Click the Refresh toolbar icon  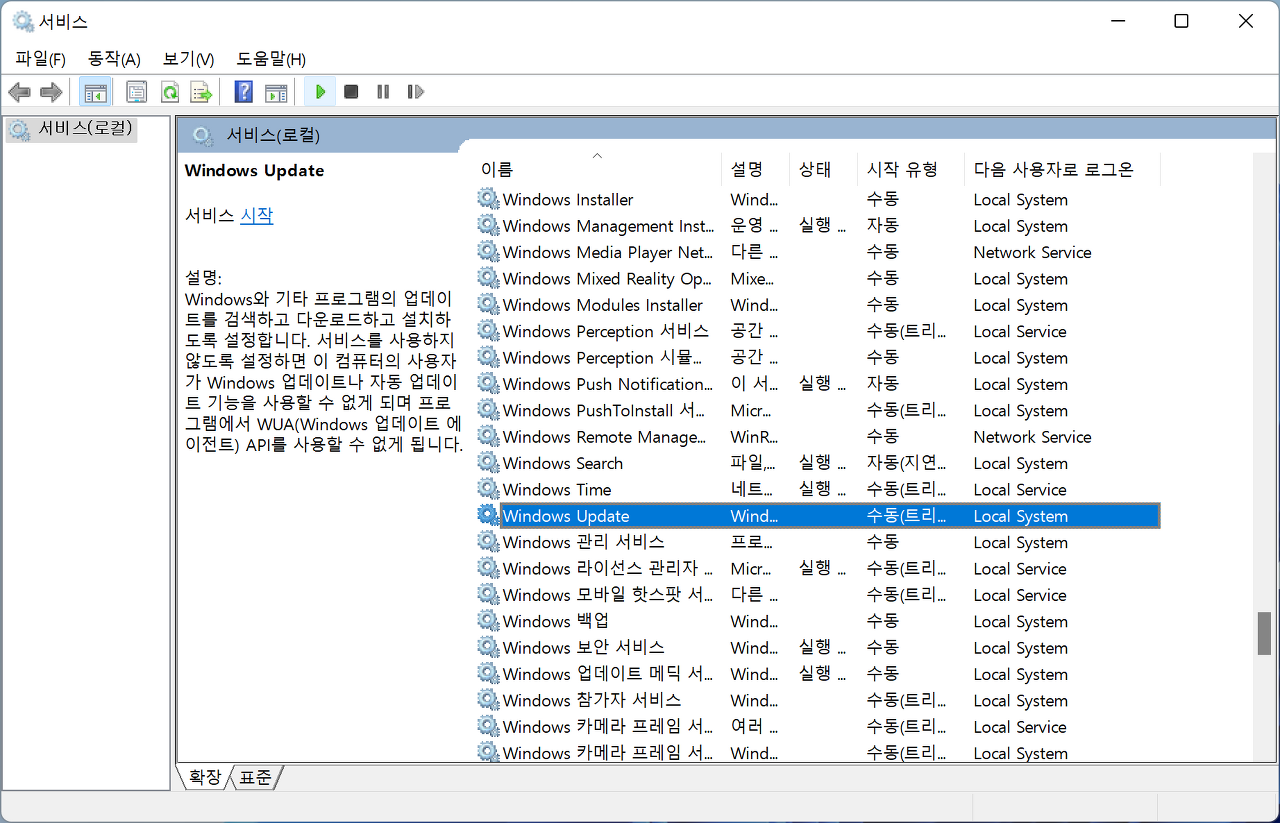coord(170,92)
